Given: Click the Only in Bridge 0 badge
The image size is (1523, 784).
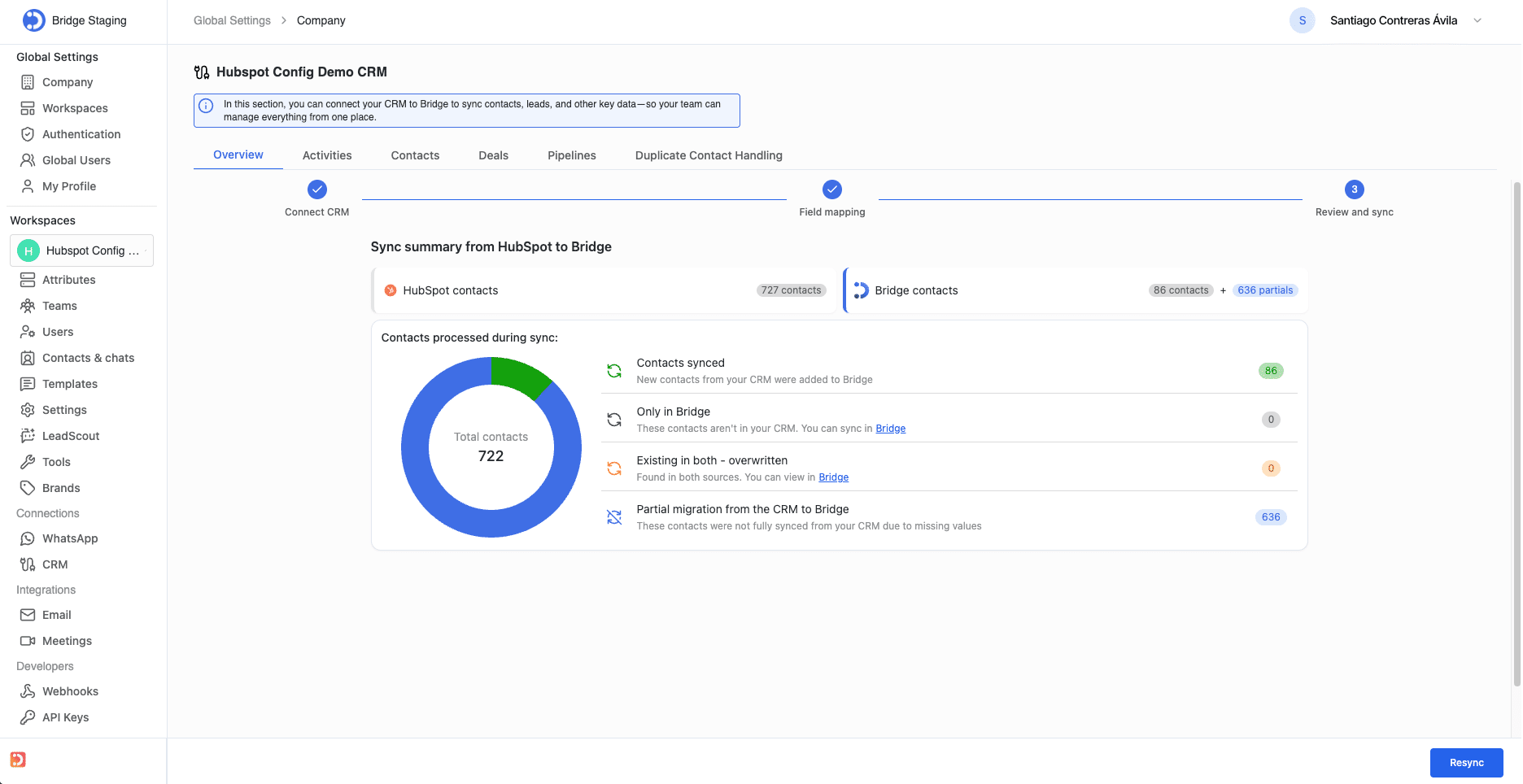Looking at the screenshot, I should click(x=1271, y=420).
